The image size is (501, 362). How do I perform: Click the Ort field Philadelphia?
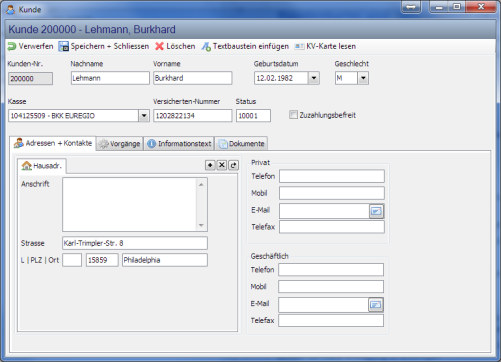click(x=165, y=260)
